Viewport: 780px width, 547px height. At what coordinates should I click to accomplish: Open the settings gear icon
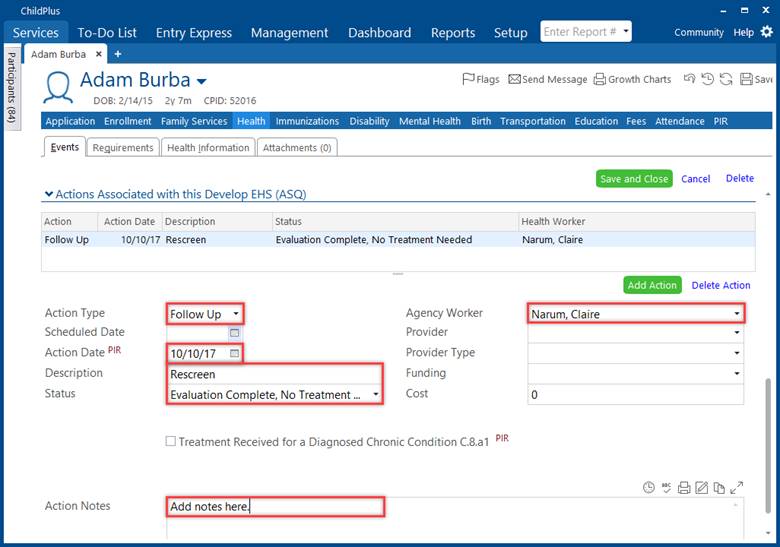[x=767, y=32]
